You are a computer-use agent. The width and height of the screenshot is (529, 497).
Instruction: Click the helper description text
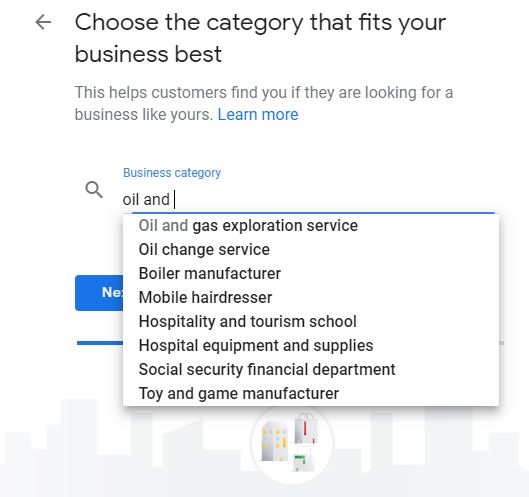click(264, 104)
